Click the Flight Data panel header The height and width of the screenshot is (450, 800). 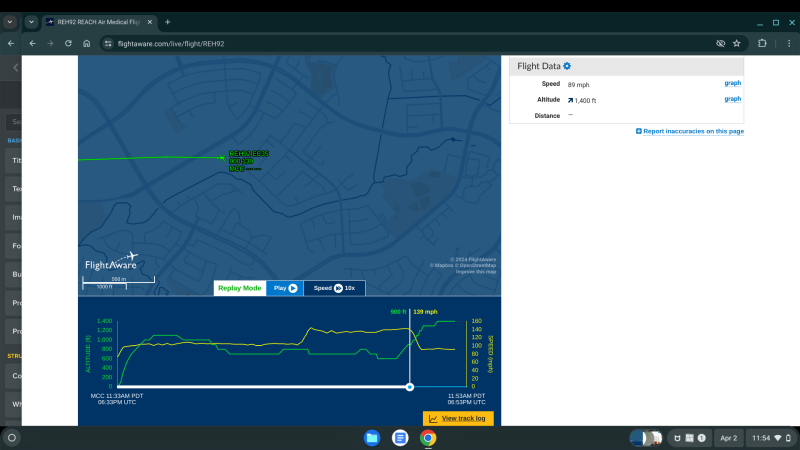pyautogui.click(x=627, y=66)
